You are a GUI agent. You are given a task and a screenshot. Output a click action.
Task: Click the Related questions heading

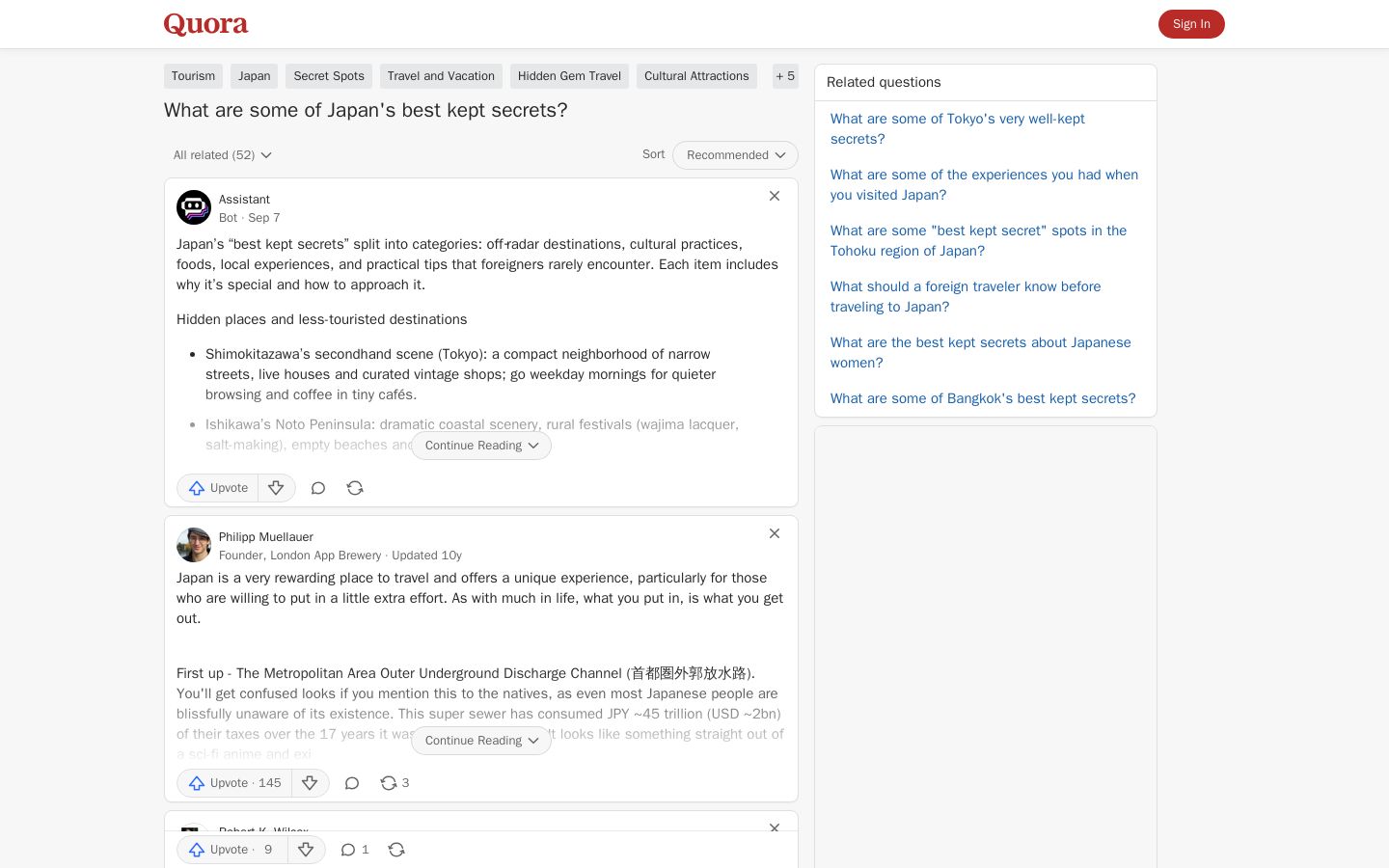pos(884,83)
